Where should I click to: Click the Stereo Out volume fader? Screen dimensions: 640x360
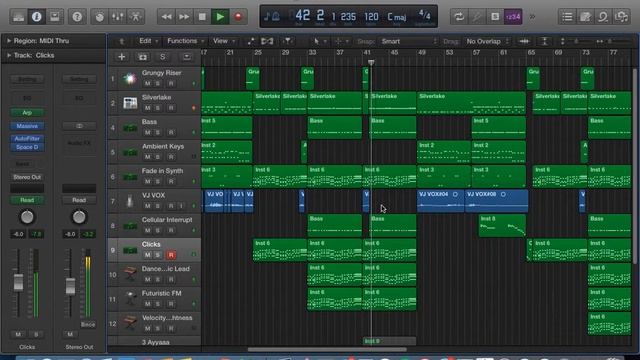click(70, 286)
